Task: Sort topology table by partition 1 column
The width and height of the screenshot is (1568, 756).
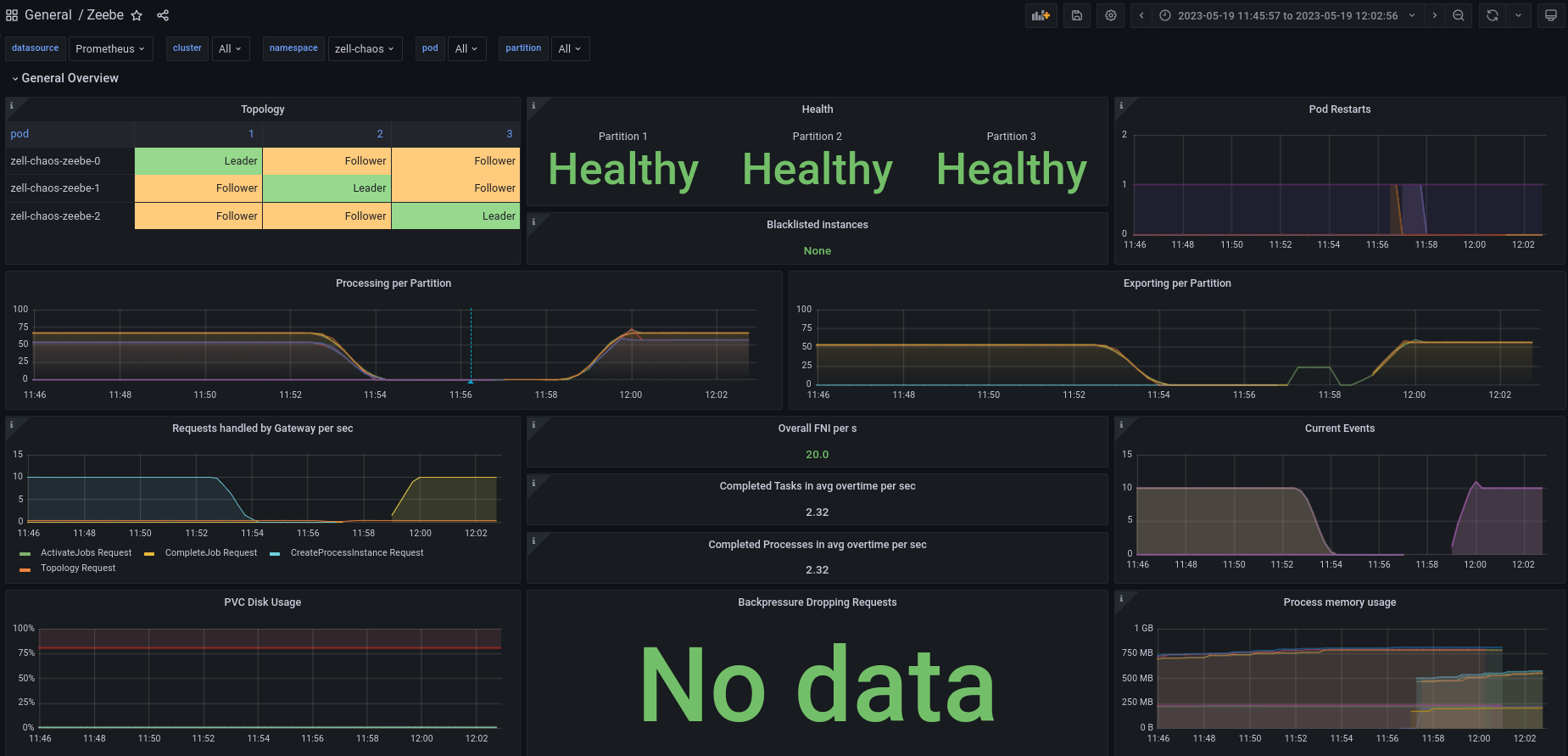Action: click(198, 134)
